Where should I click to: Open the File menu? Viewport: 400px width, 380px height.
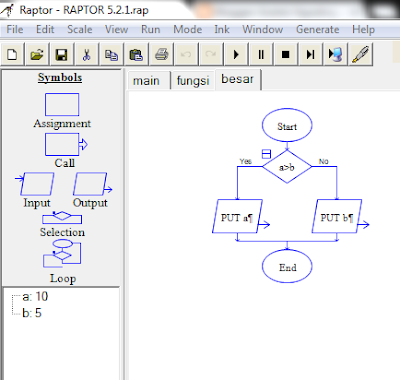point(15,29)
